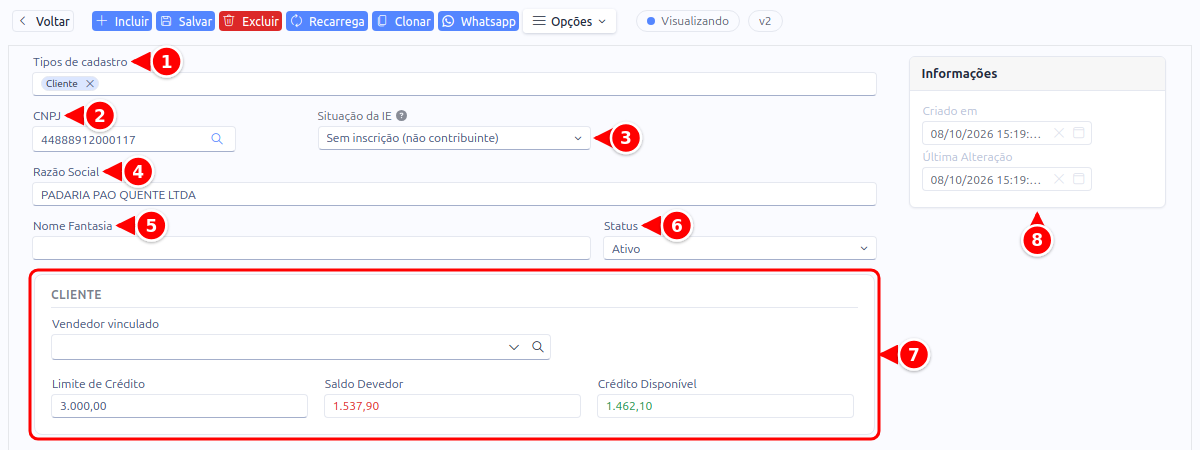The height and width of the screenshot is (450, 1200).
Task: Click the v2 version badge
Action: 765,21
